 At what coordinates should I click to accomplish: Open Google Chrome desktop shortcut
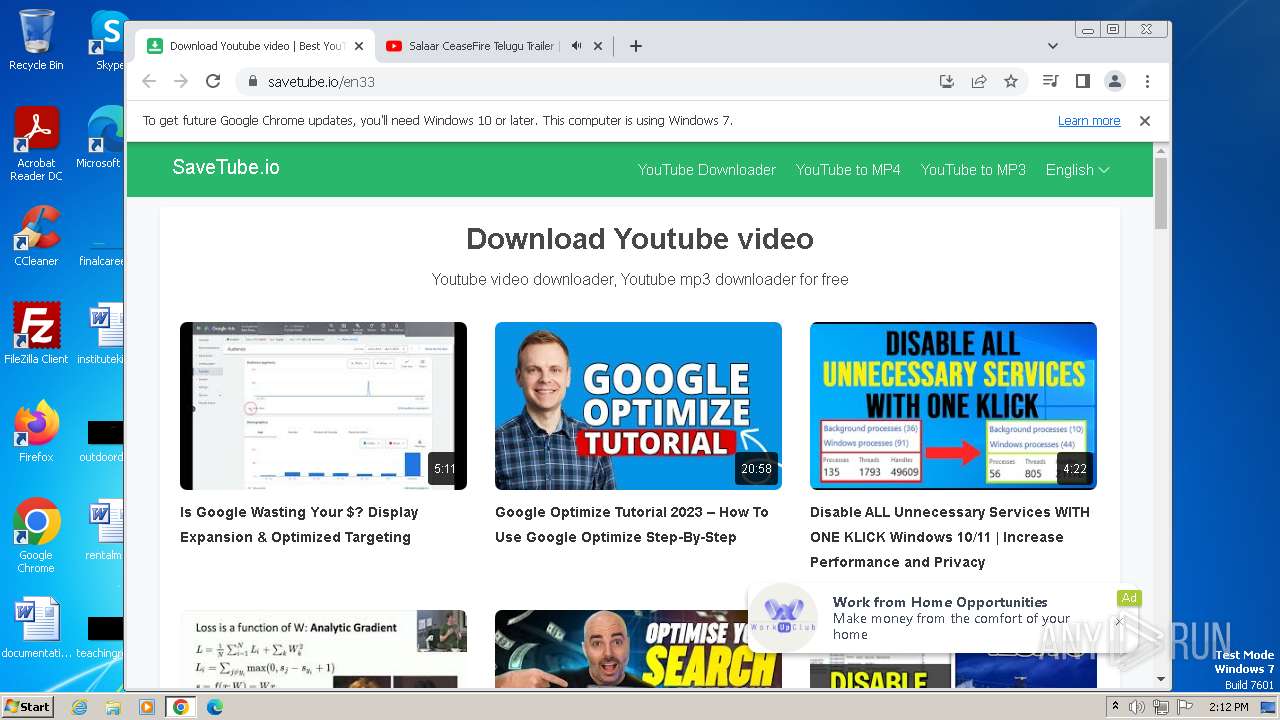tap(36, 536)
